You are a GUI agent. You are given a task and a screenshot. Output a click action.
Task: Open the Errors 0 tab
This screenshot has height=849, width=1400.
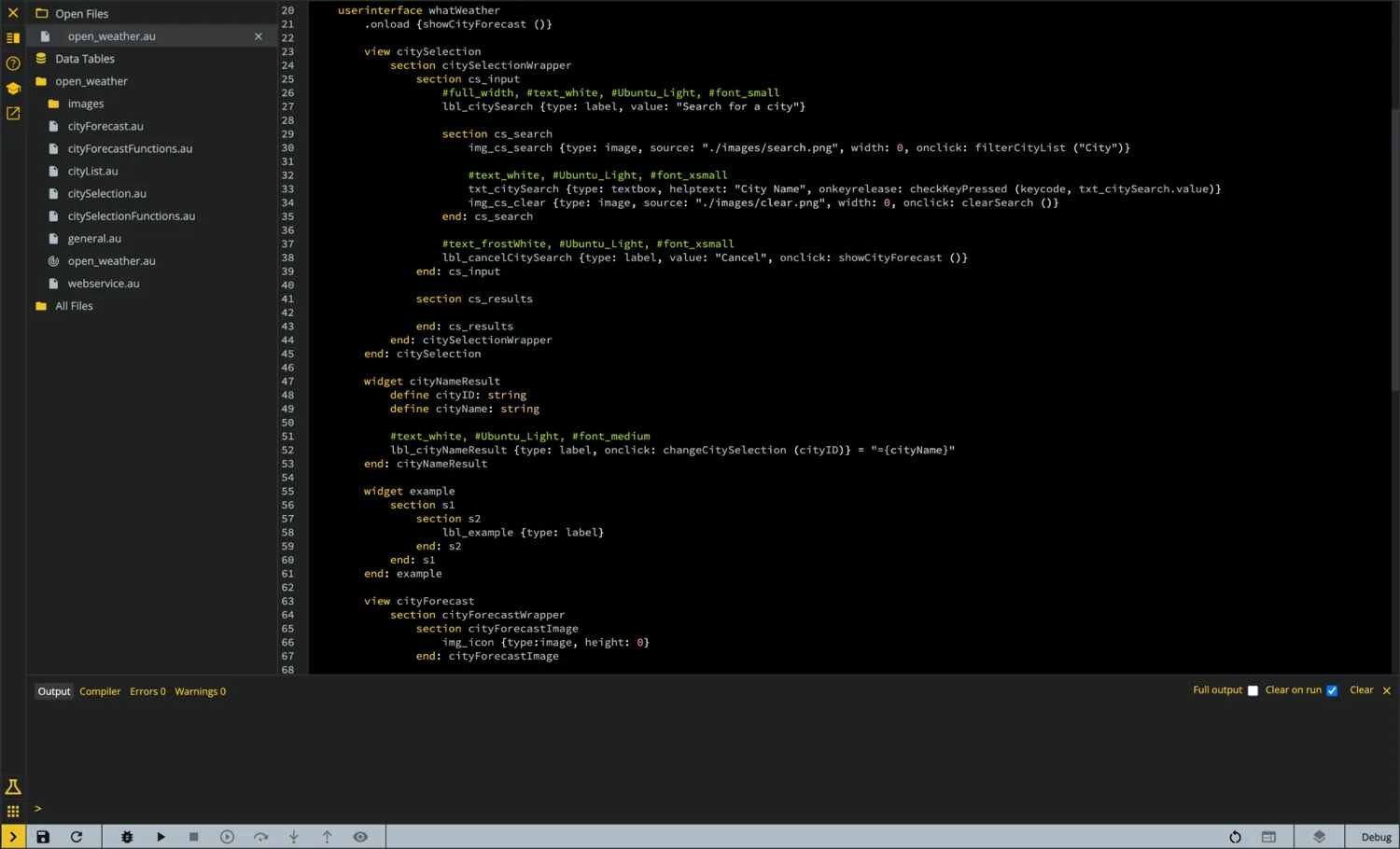147,691
